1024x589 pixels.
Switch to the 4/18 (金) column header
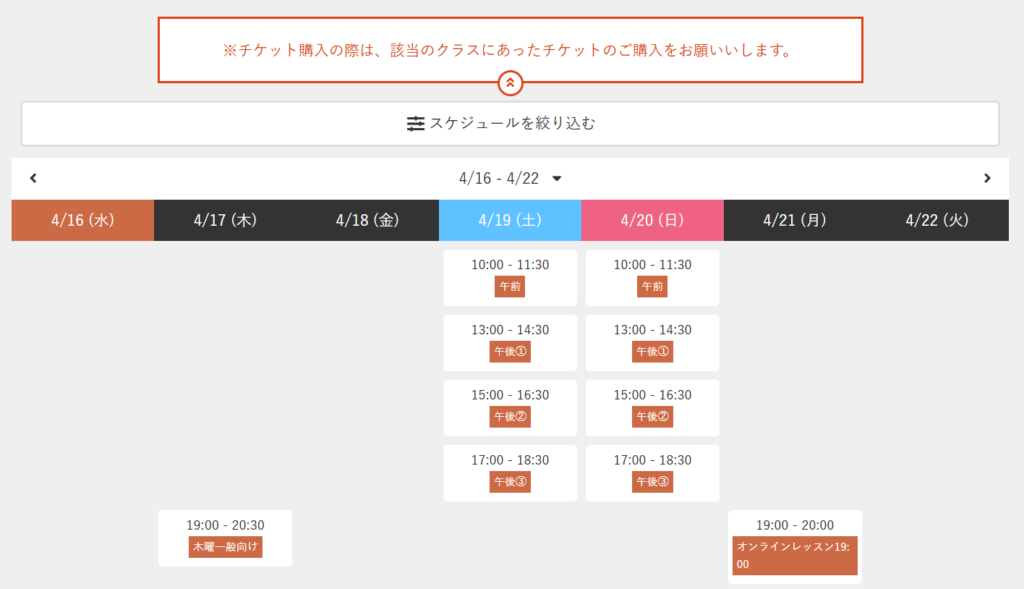(367, 221)
